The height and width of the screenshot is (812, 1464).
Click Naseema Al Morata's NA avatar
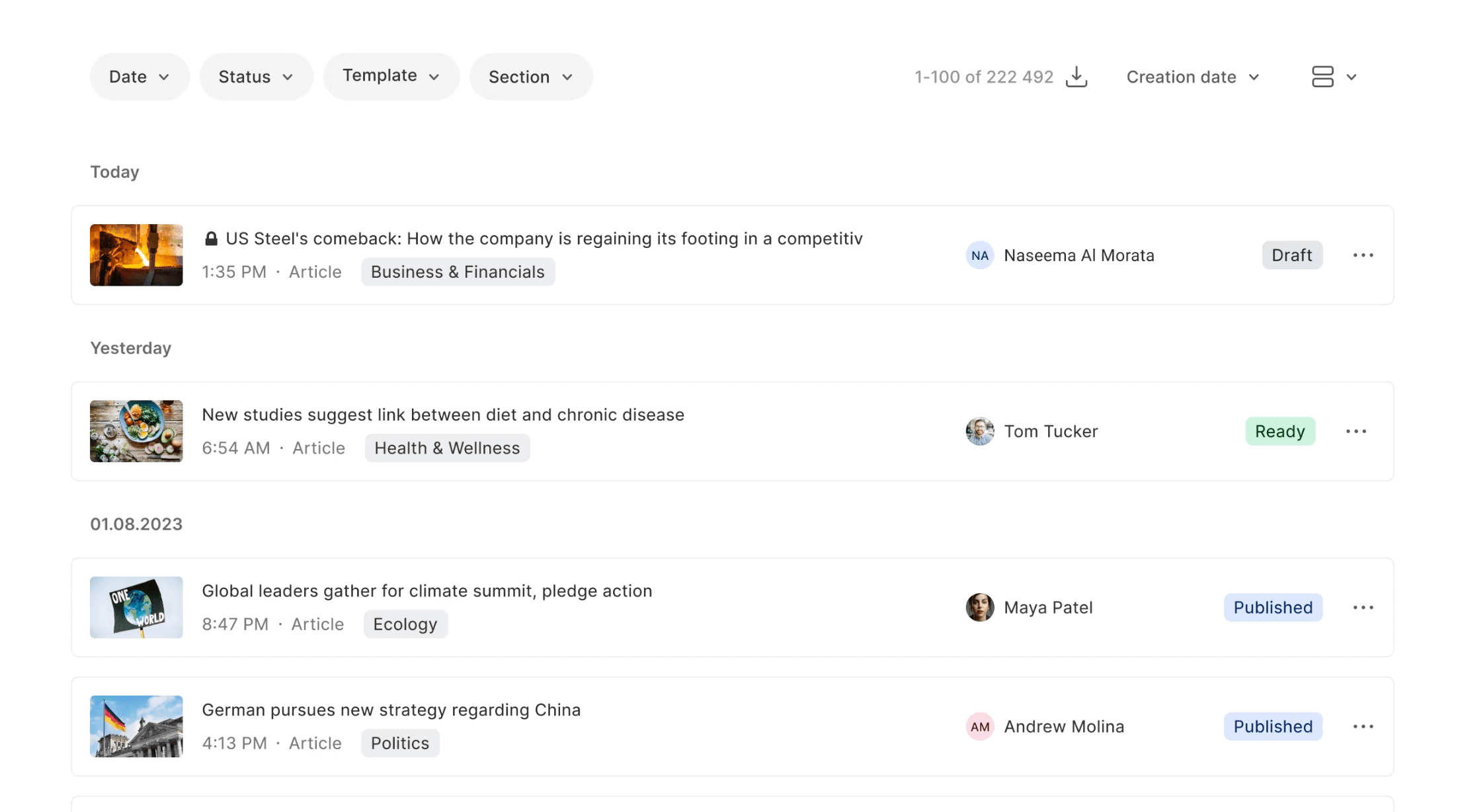pyautogui.click(x=979, y=255)
